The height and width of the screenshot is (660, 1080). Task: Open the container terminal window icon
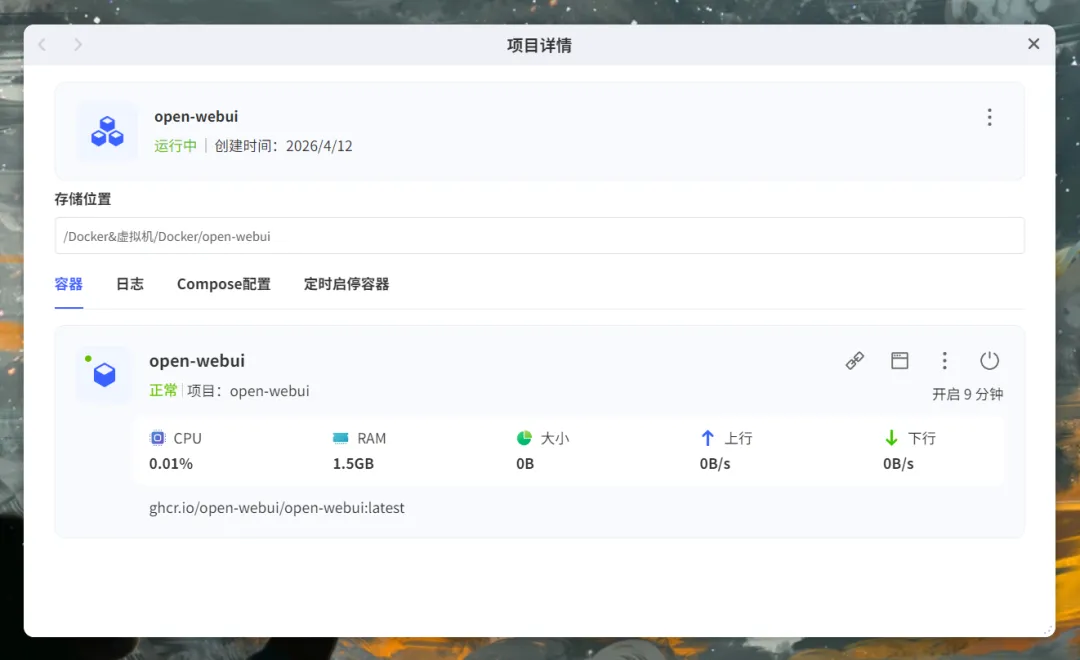click(x=900, y=360)
